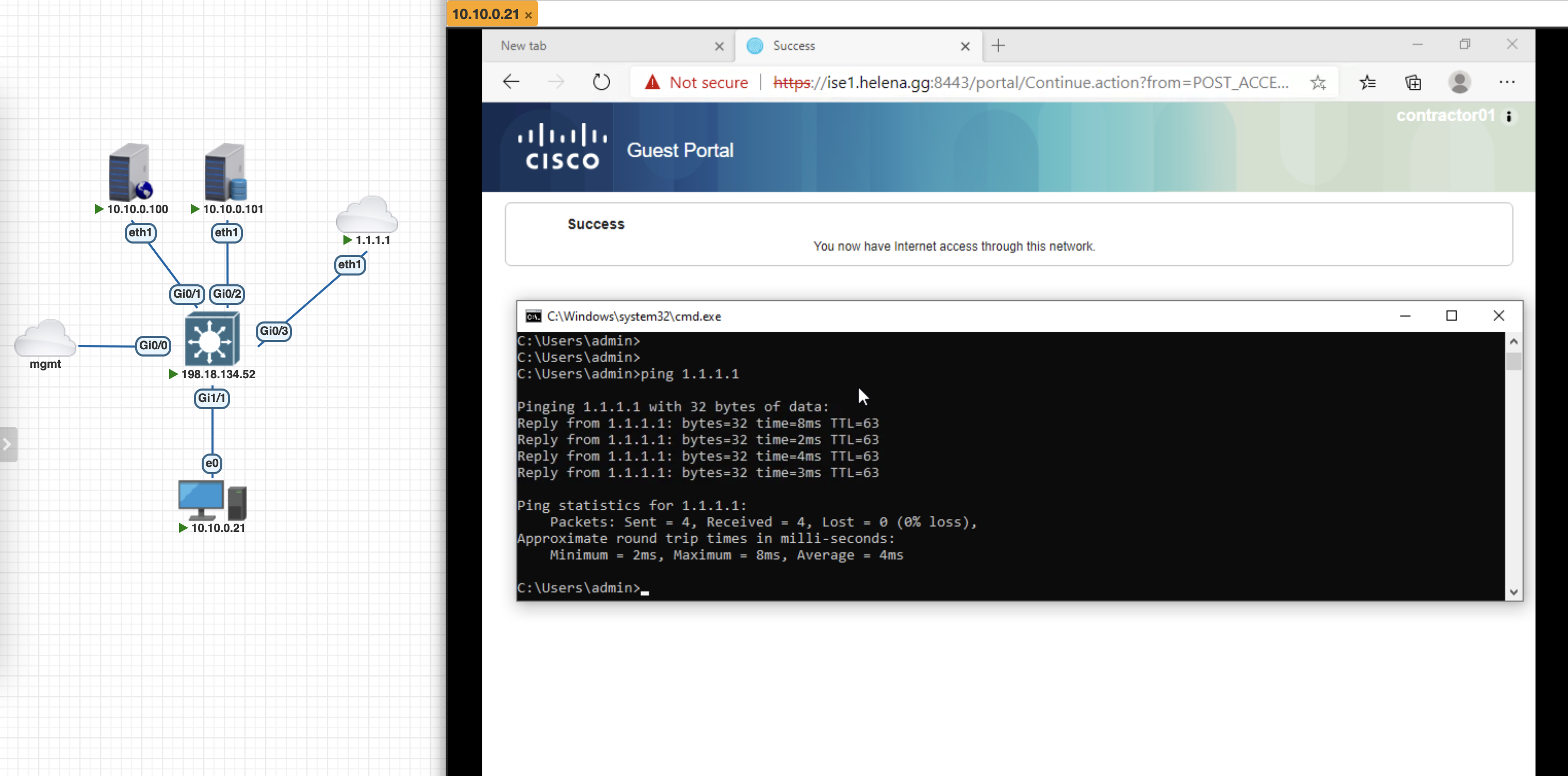The width and height of the screenshot is (1568, 776).
Task: Open the favorites list icon
Action: click(1367, 82)
